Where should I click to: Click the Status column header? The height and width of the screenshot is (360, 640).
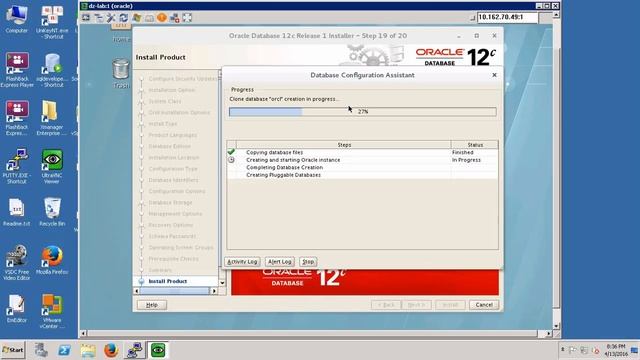(x=475, y=145)
